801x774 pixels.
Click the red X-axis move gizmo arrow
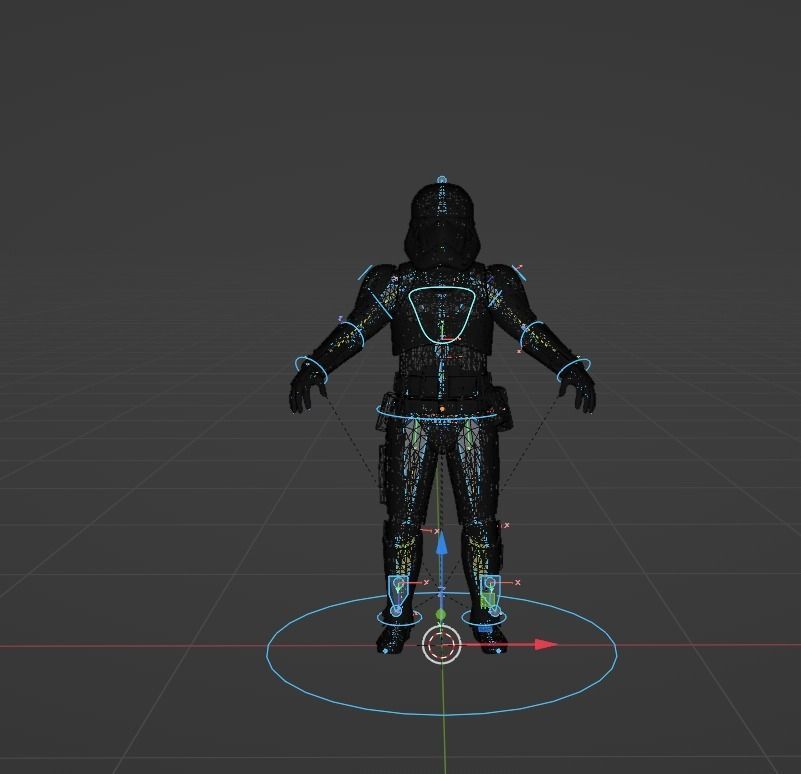[546, 644]
